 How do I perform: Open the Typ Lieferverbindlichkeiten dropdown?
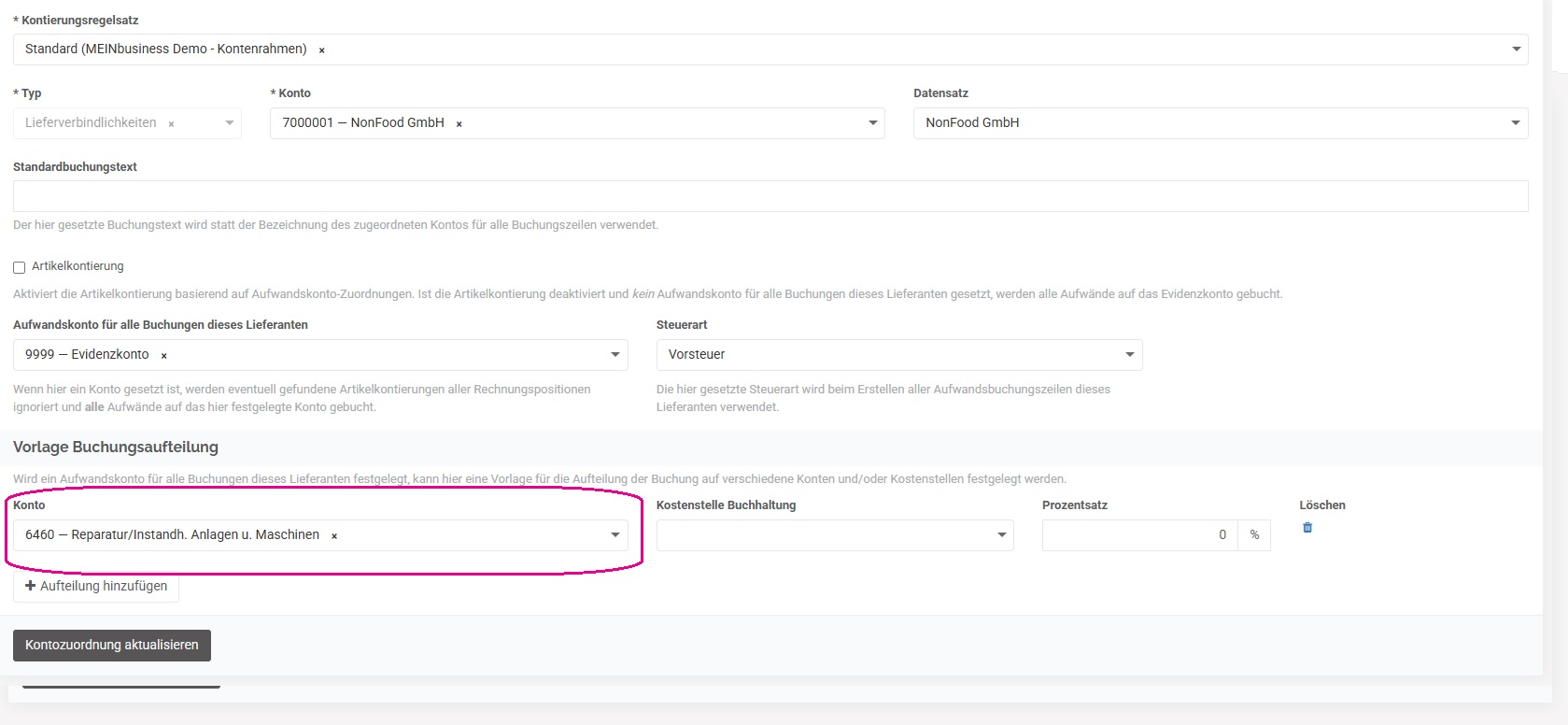click(230, 122)
